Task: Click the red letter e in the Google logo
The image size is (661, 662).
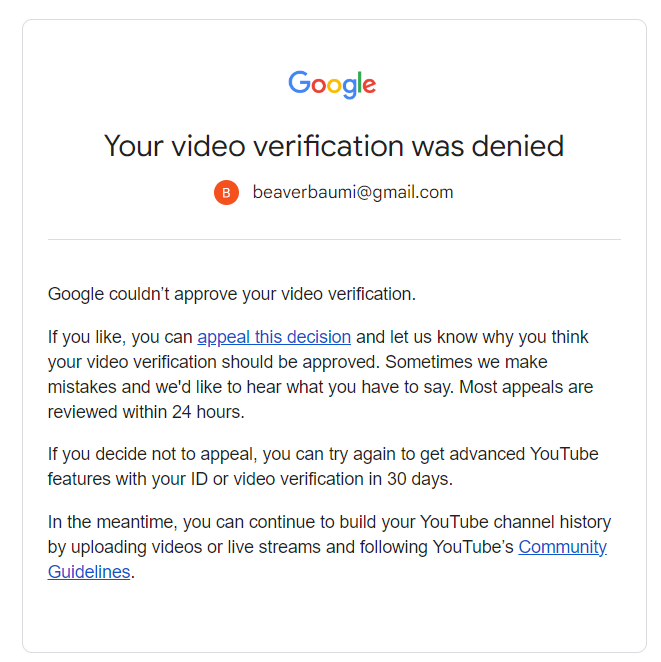Action: point(369,86)
